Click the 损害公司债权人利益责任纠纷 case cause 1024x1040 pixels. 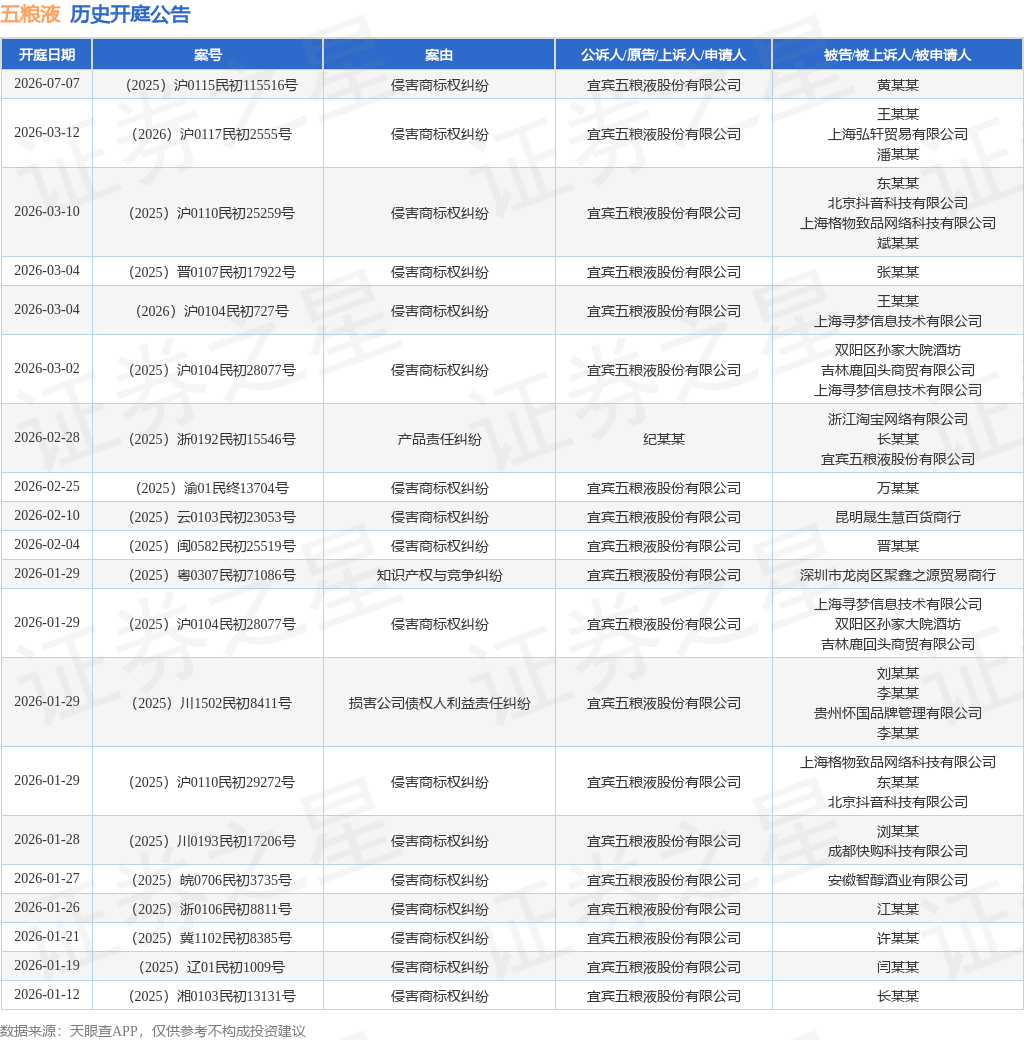pyautogui.click(x=439, y=703)
